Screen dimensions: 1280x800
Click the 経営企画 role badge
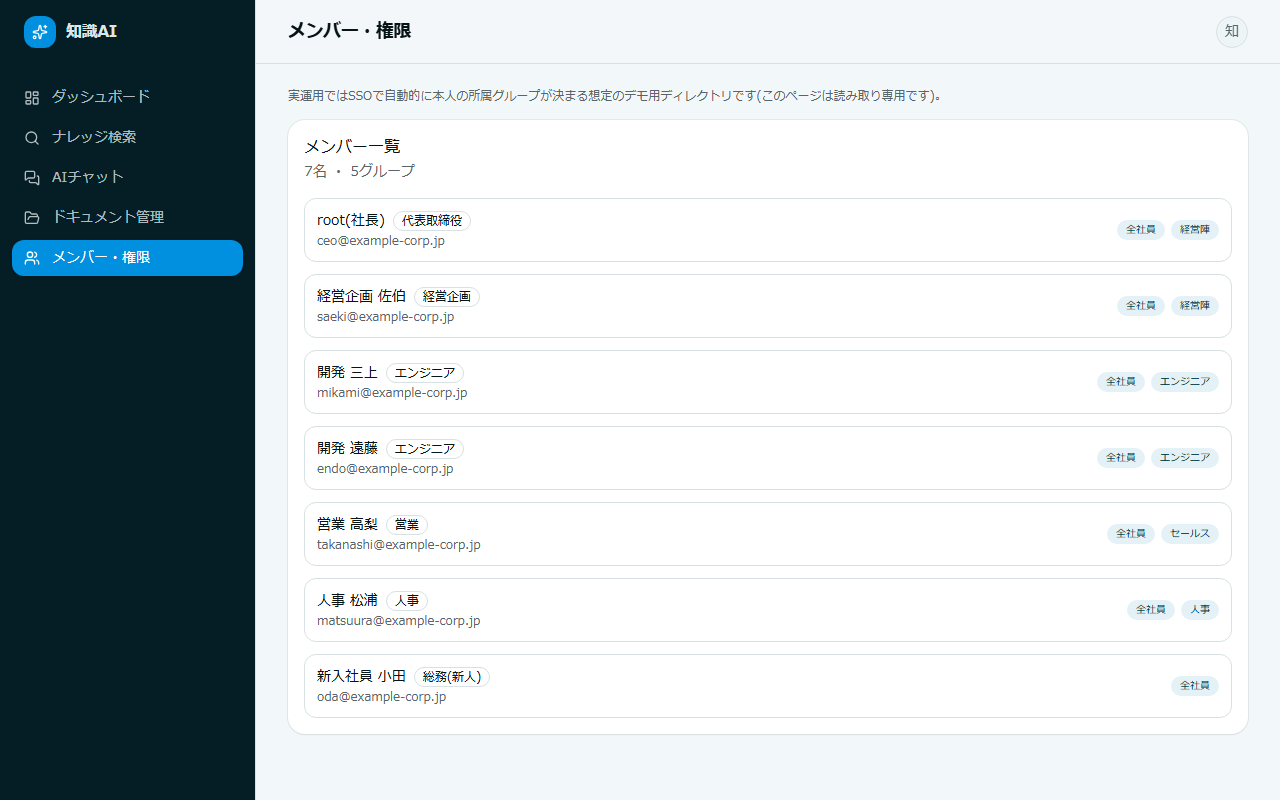(x=447, y=297)
